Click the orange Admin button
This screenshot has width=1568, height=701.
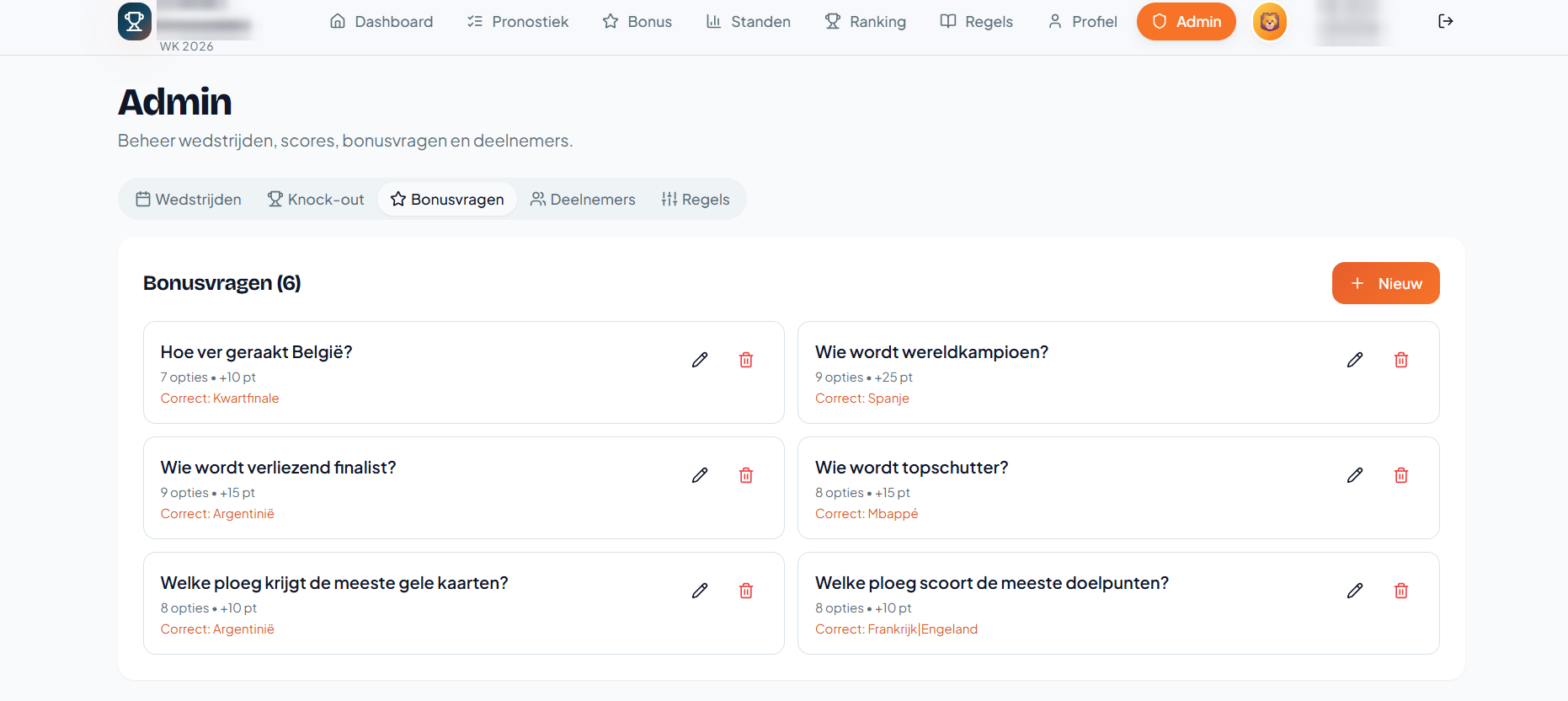1187,21
